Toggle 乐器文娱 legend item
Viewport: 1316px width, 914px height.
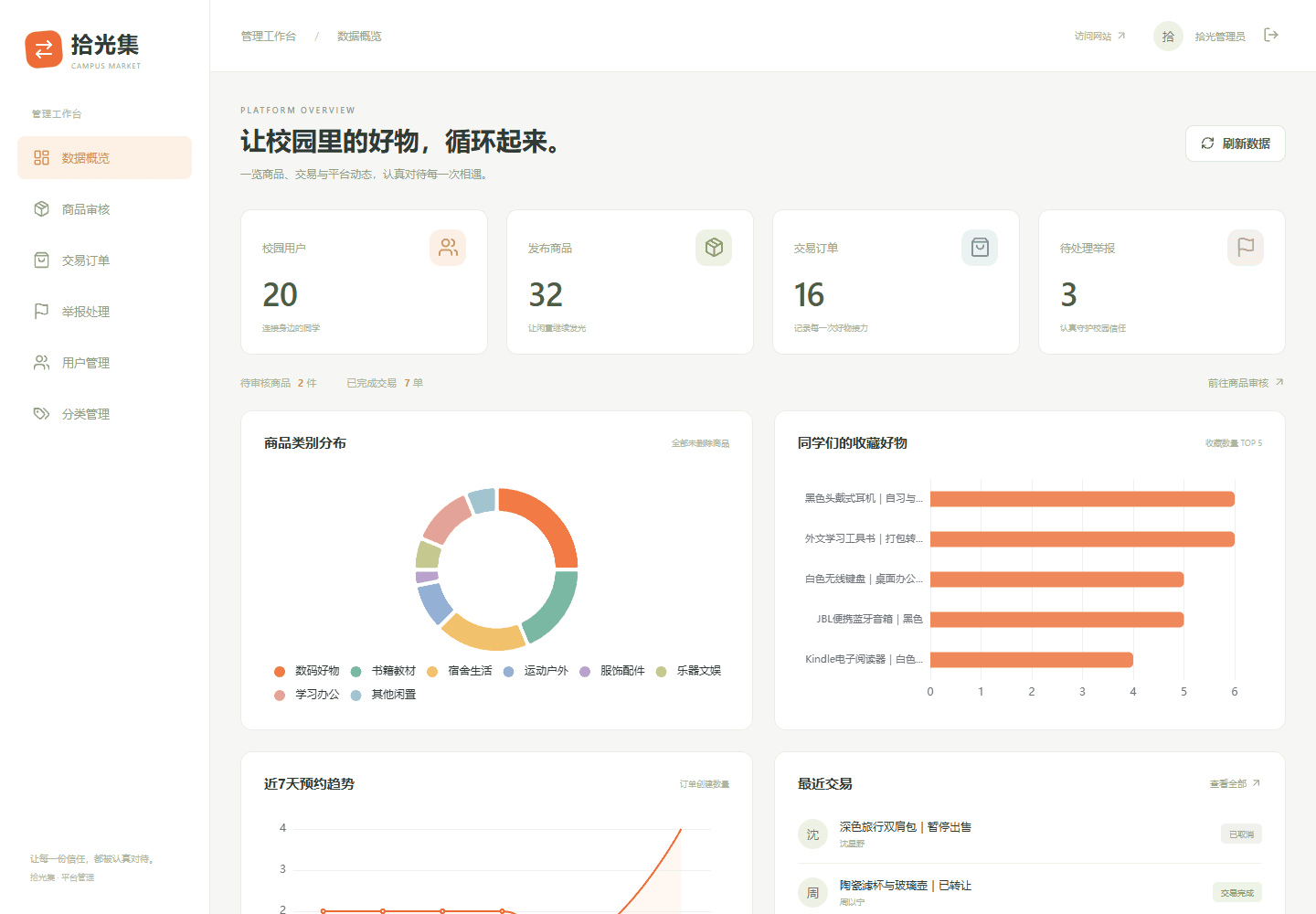pos(688,671)
